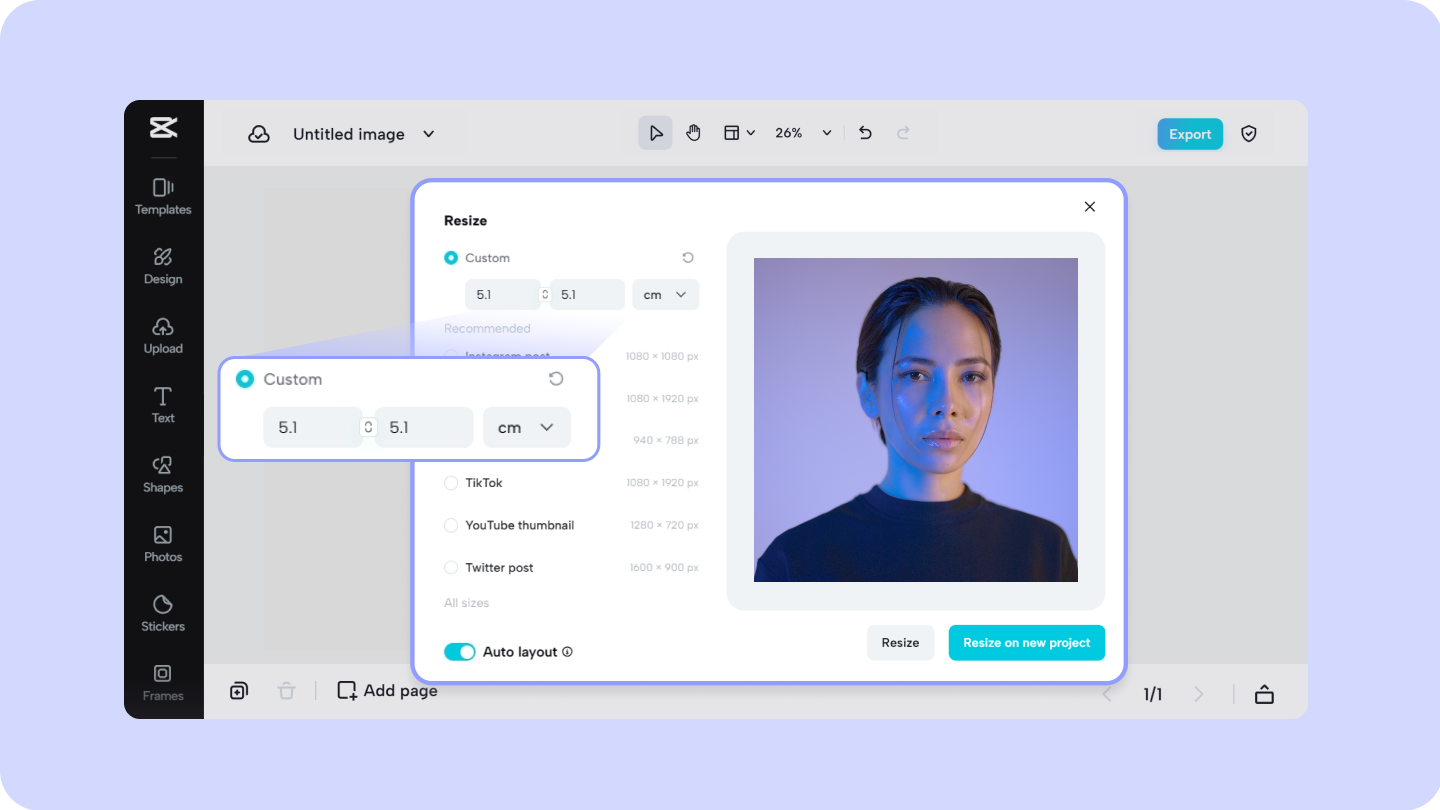Select the Twitter post size option
Viewport: 1440px width, 810px height.
(451, 567)
